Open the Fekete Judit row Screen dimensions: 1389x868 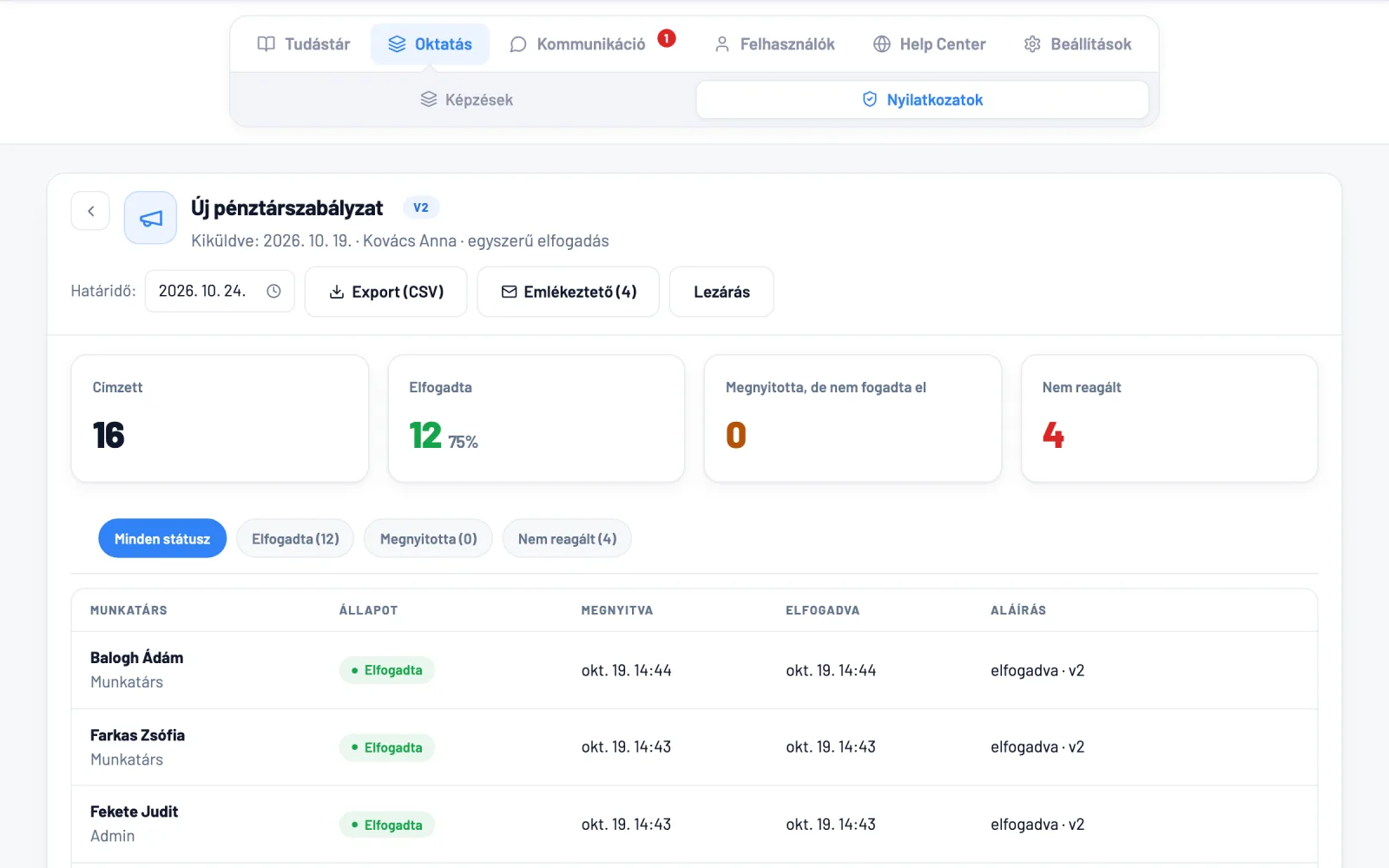click(694, 825)
